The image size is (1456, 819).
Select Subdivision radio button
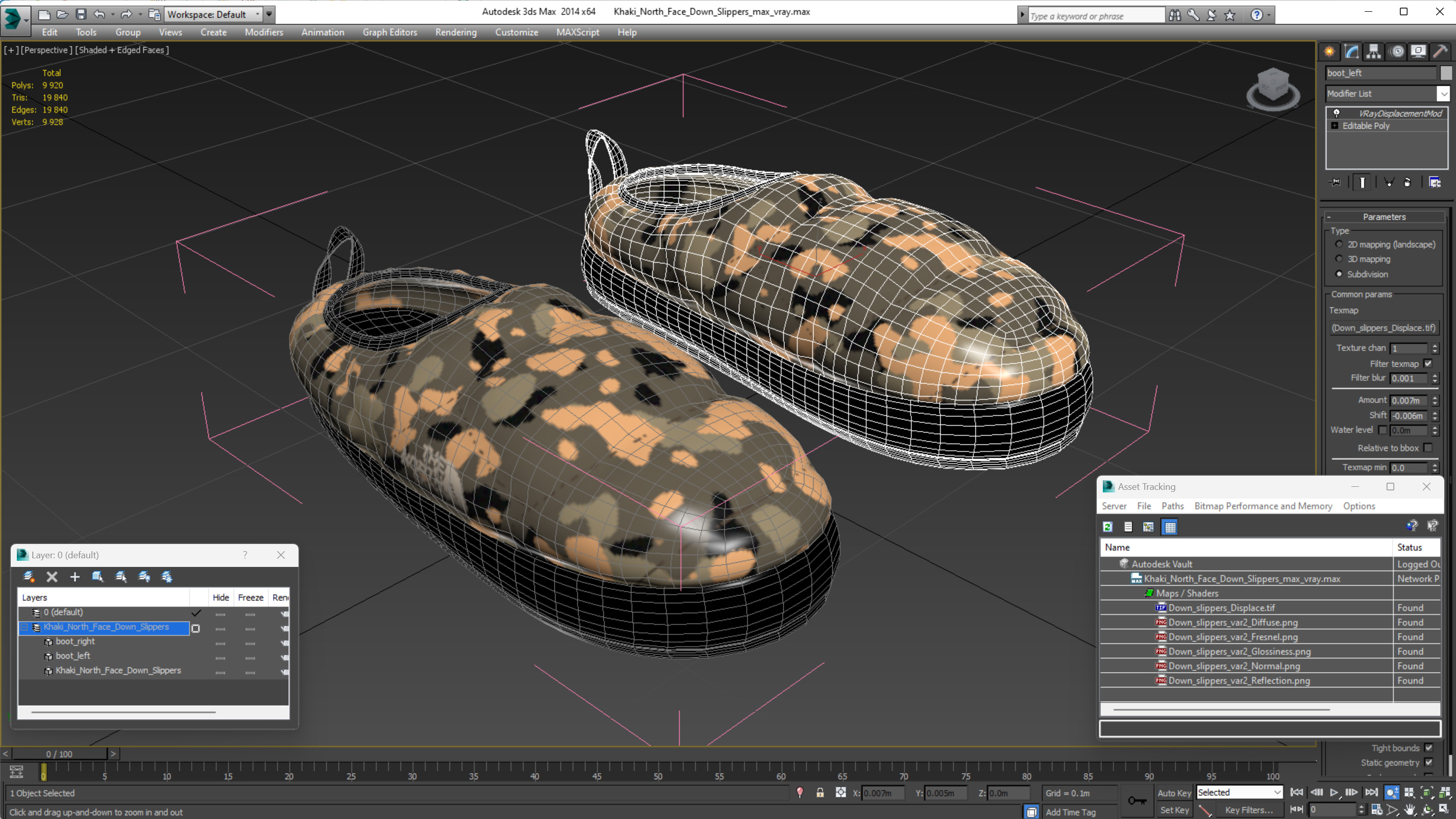tap(1339, 274)
